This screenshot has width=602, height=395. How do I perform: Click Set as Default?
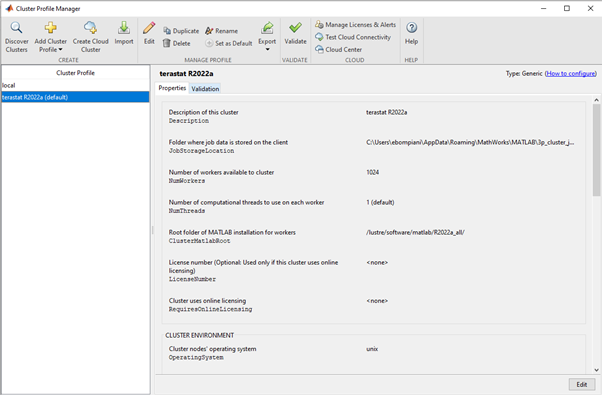(229, 43)
